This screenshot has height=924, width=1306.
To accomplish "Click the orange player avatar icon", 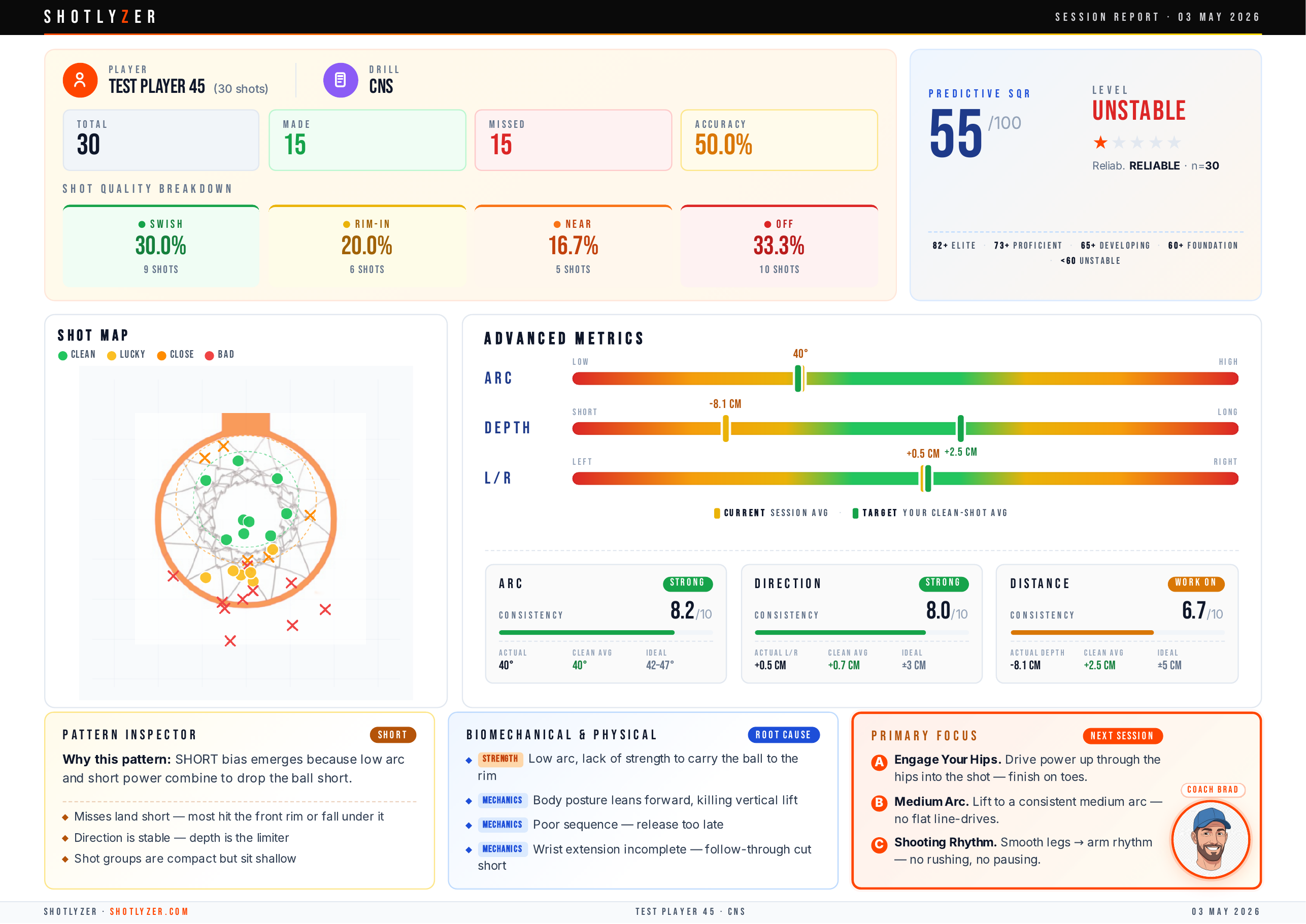I will (x=80, y=80).
